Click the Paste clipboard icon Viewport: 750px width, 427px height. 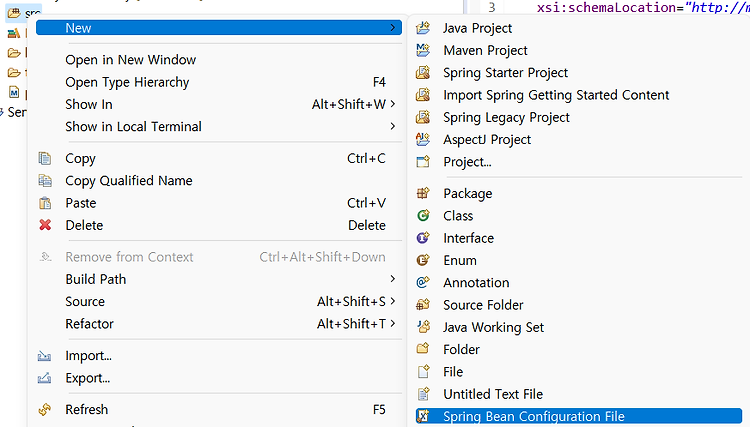pos(44,203)
